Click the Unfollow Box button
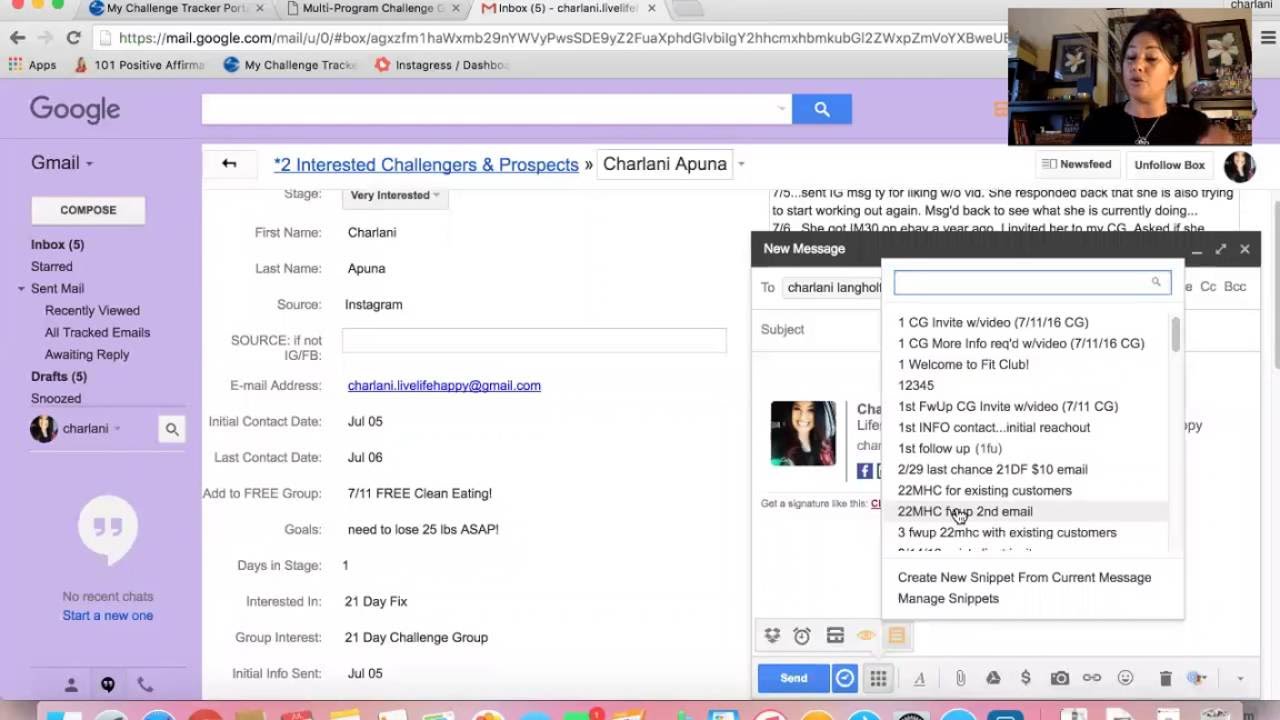 tap(1169, 165)
